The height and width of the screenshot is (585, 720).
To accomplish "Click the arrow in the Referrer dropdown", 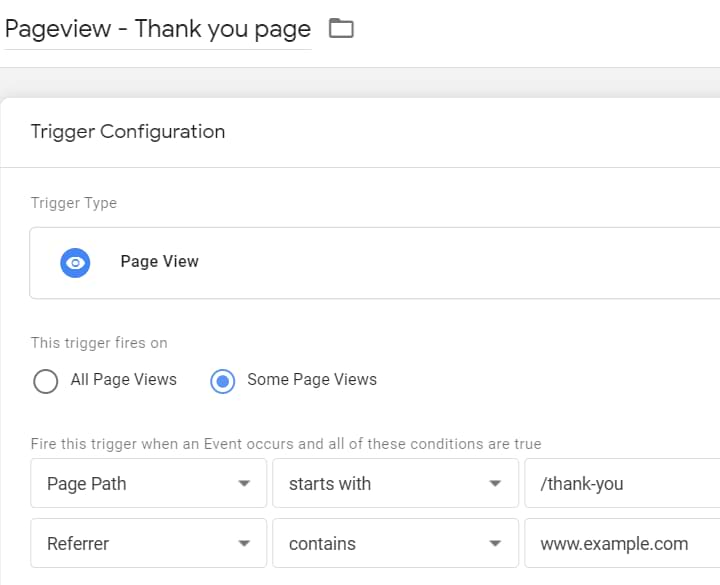I will (x=244, y=544).
